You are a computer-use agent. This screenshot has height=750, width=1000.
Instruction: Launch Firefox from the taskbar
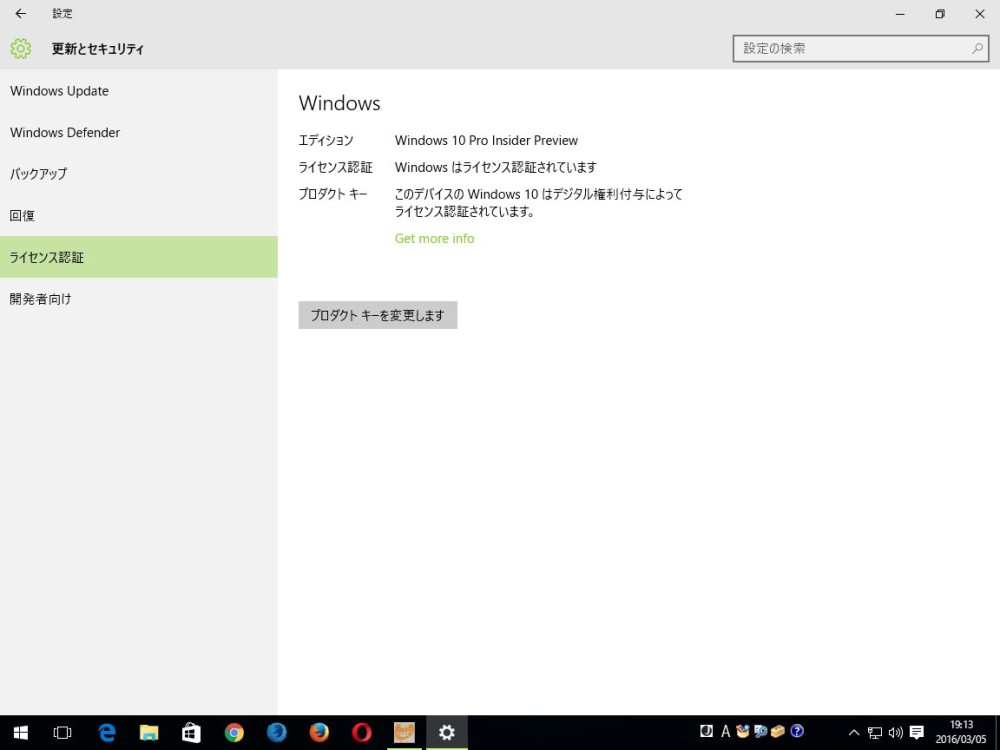(x=319, y=732)
